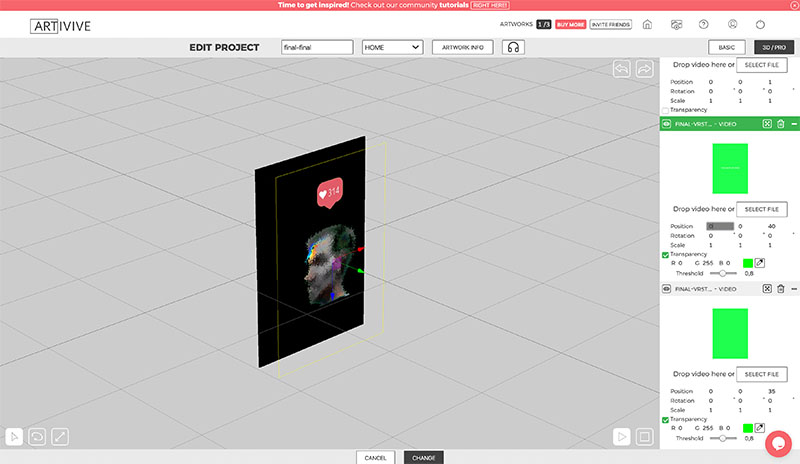Open the HOME dropdown
Screen dimensions: 800x464
(x=392, y=47)
